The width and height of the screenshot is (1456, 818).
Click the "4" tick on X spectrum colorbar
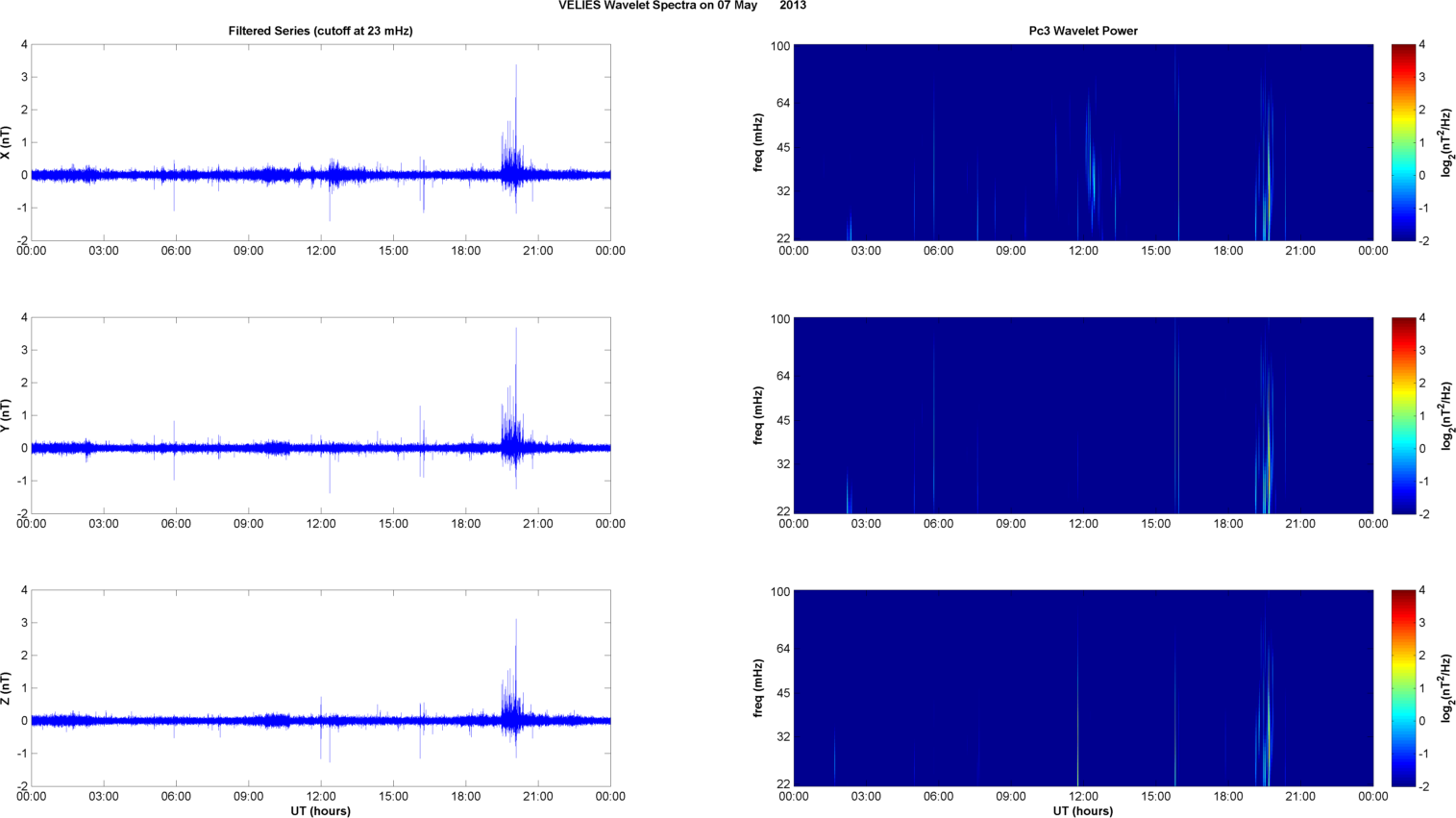coord(1422,45)
